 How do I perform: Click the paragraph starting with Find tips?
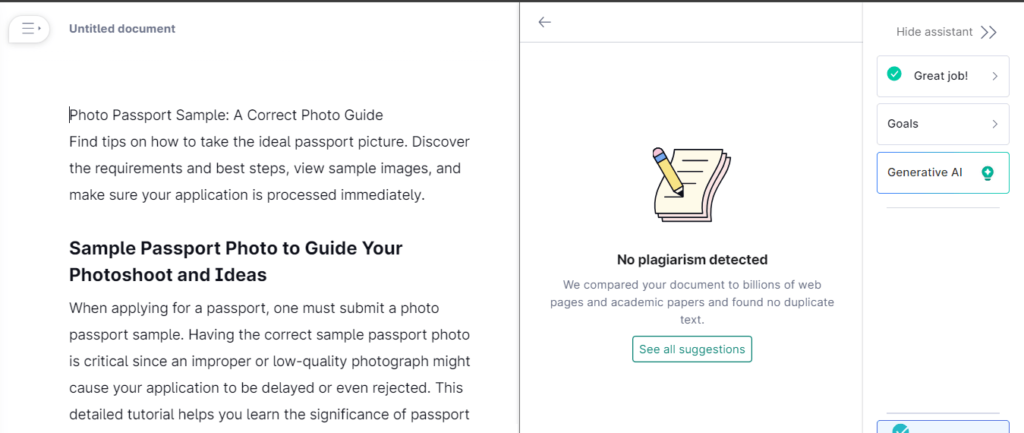tap(269, 168)
